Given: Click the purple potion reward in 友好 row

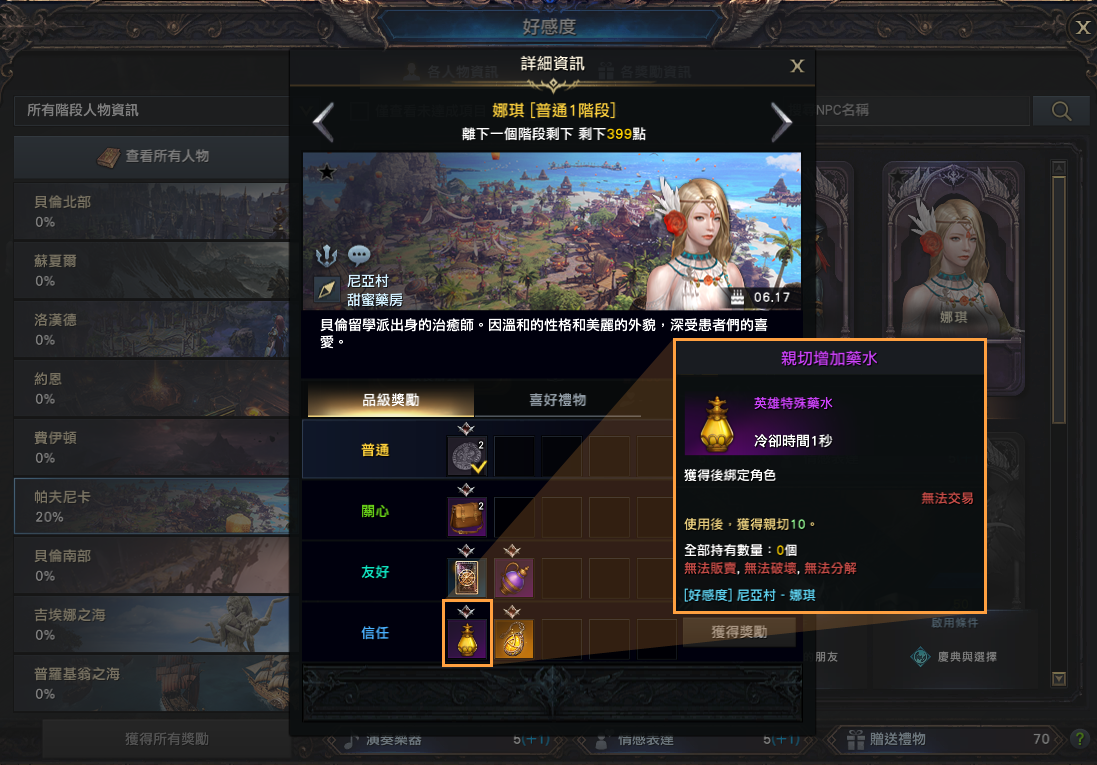Looking at the screenshot, I should point(514,577).
